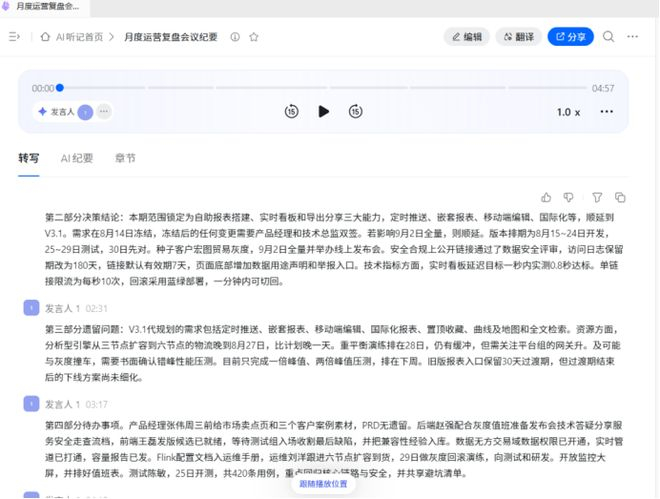Rewind audio 15 seconds

click(291, 111)
